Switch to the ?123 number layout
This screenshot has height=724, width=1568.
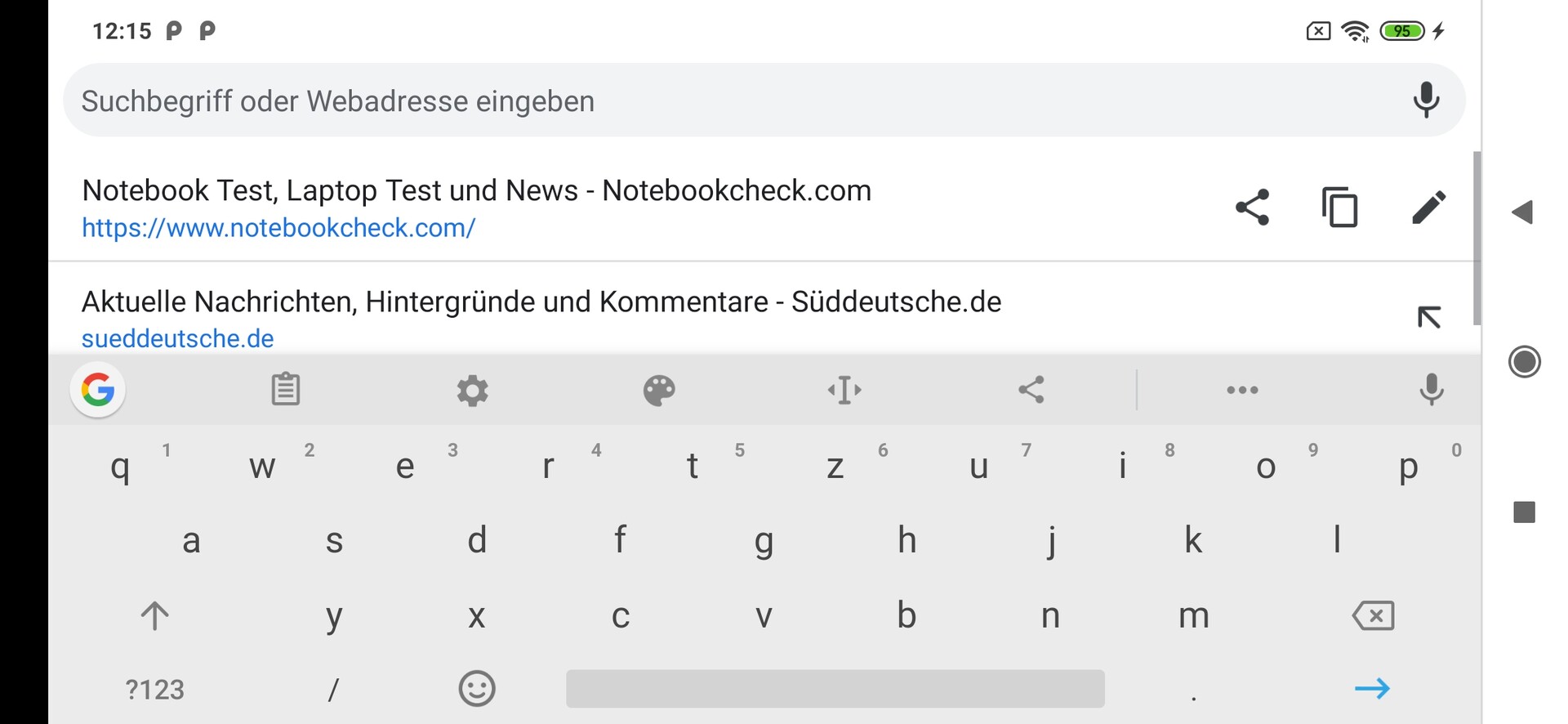point(155,689)
